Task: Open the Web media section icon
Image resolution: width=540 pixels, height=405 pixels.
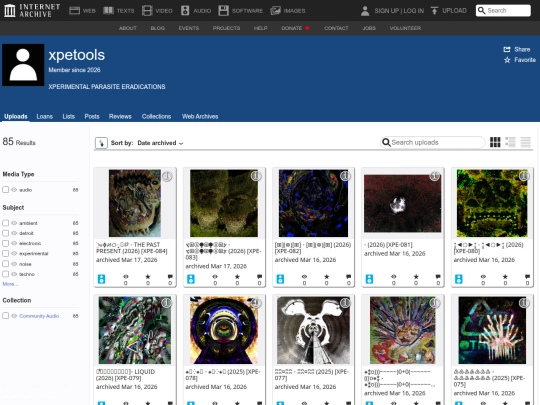Action: coord(74,11)
